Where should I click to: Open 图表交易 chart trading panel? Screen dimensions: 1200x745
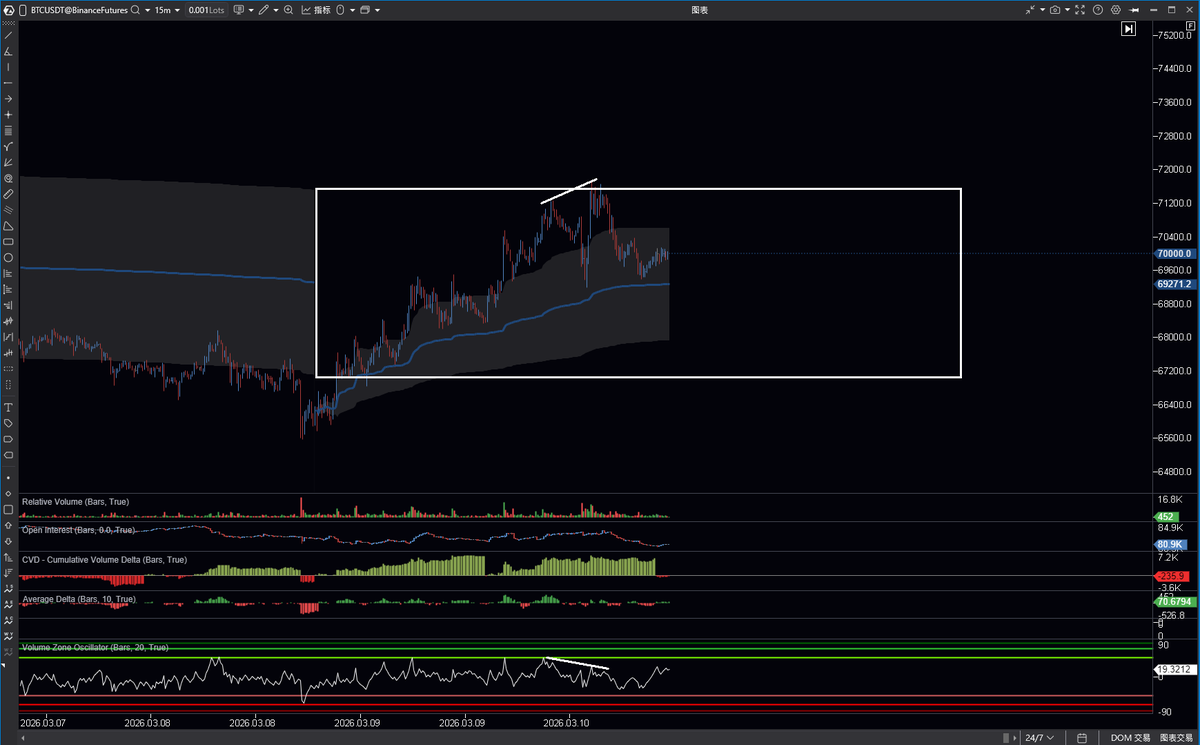1176,738
